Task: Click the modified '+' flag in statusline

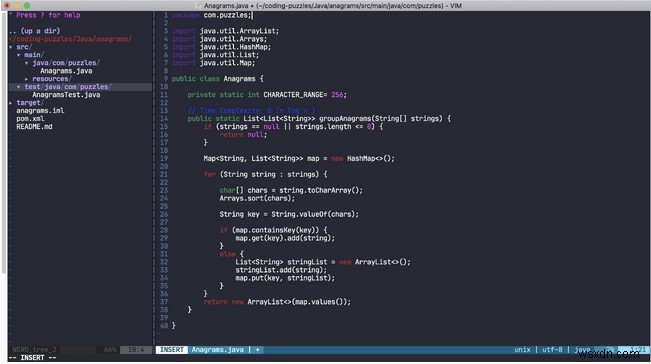Action: pyautogui.click(x=257, y=350)
